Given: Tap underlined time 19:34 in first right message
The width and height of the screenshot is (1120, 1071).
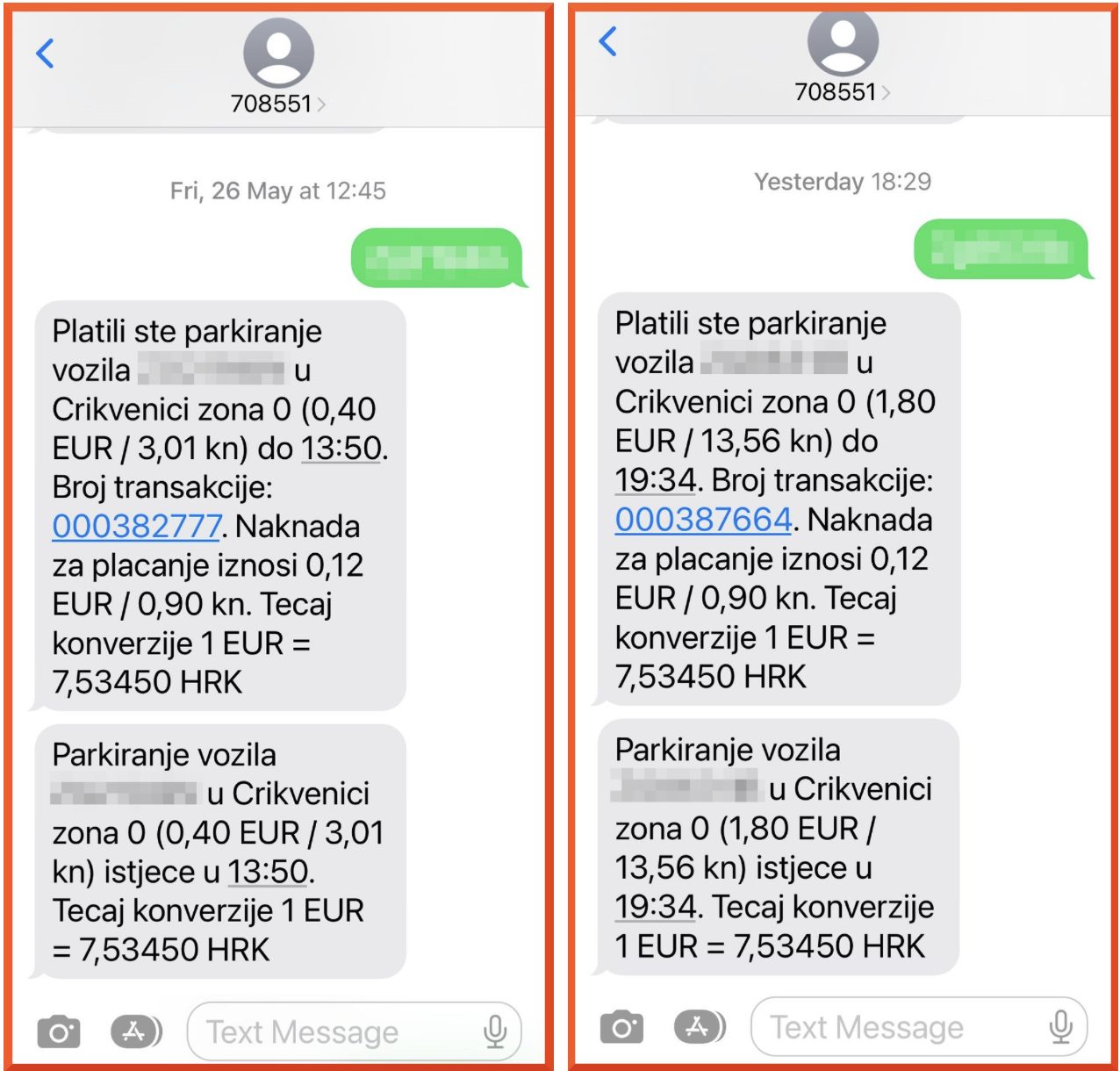Looking at the screenshot, I should pyautogui.click(x=656, y=480).
